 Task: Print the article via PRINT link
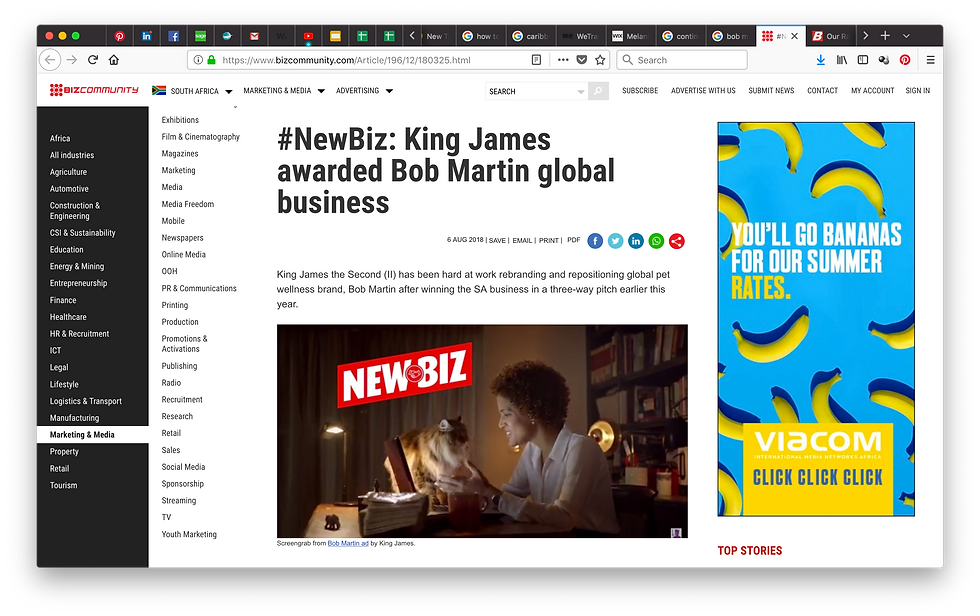[549, 241]
